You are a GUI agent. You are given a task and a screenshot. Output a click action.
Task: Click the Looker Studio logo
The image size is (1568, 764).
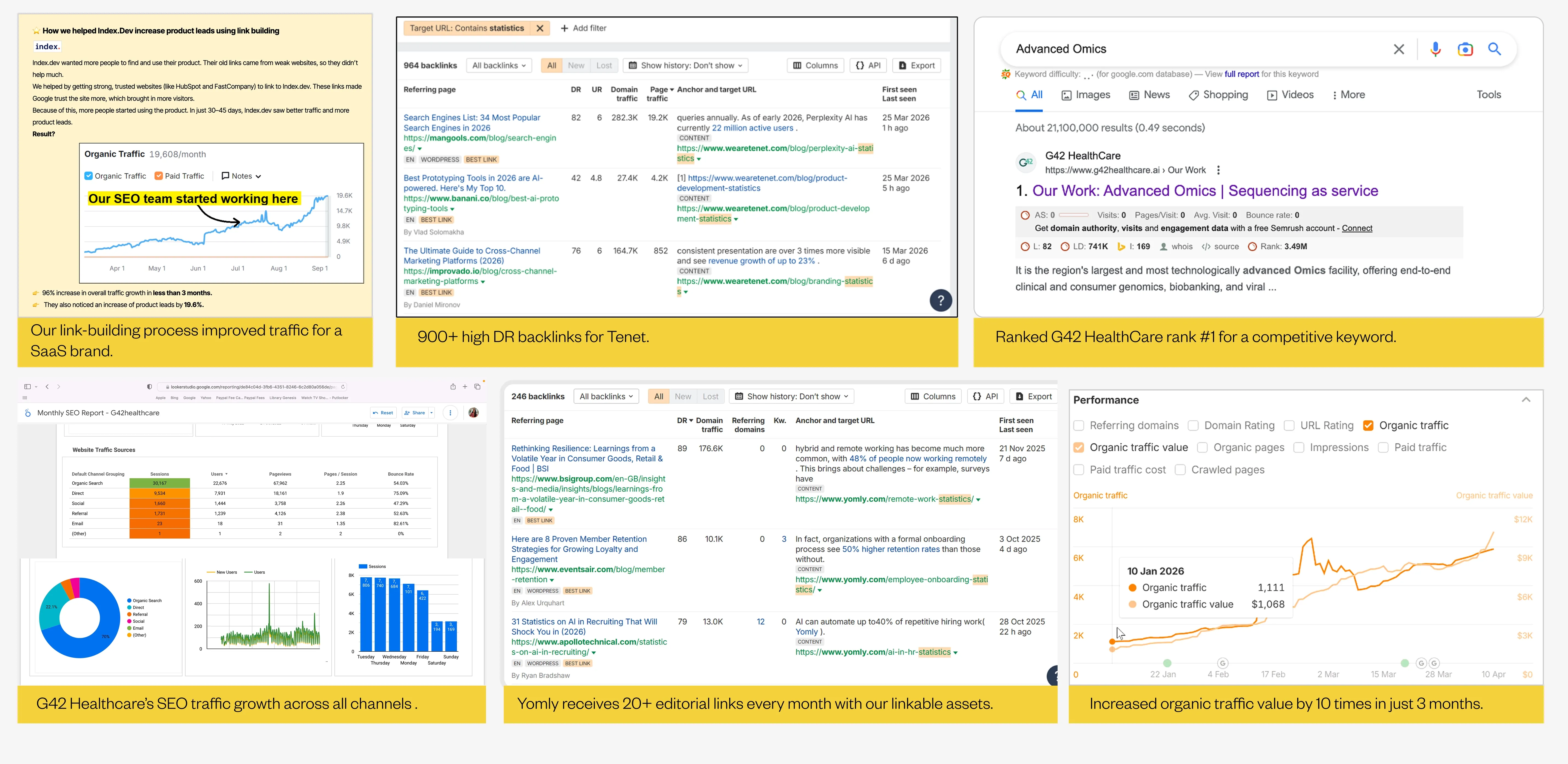pos(27,413)
